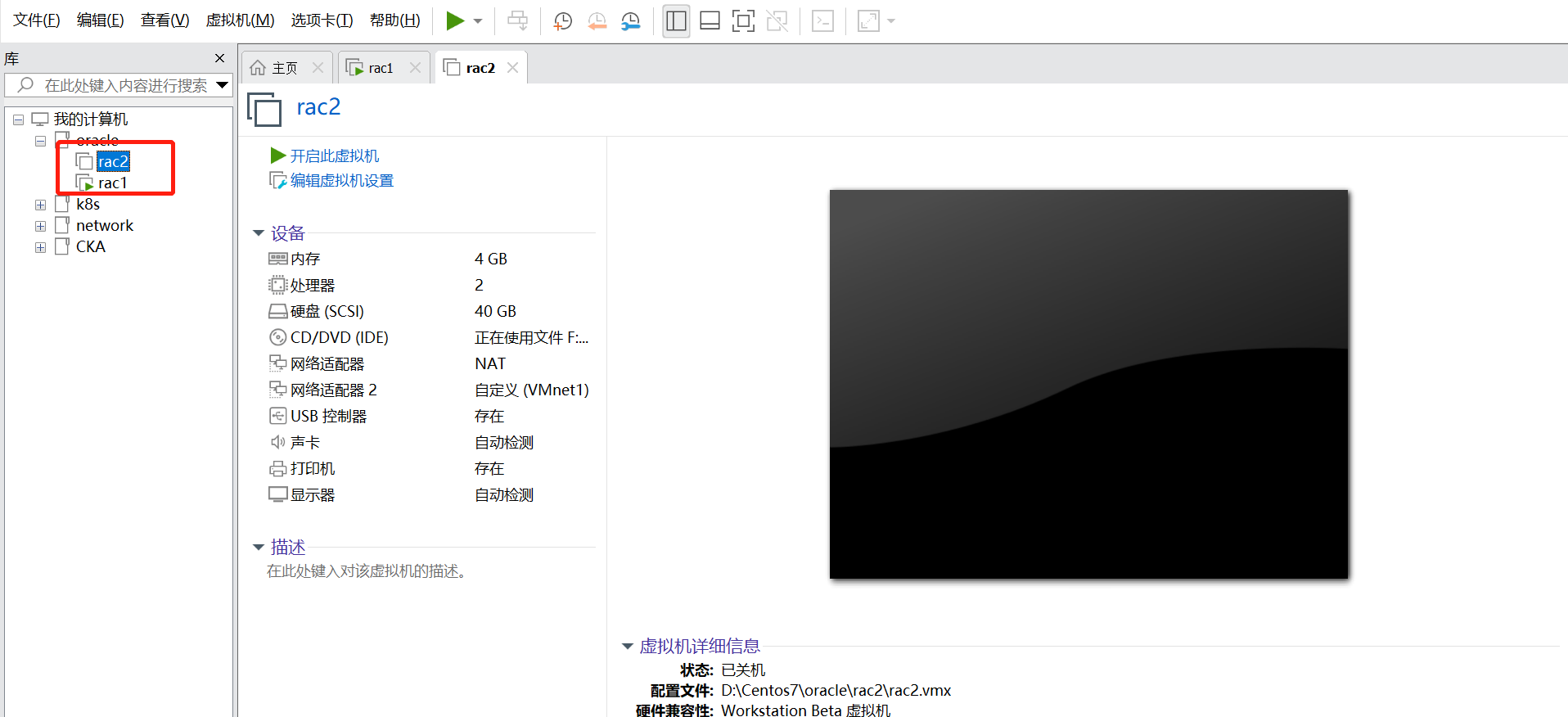Click the send Ctrl+Alt+Del toolbar icon
The width and height of the screenshot is (1568, 717).
[517, 20]
